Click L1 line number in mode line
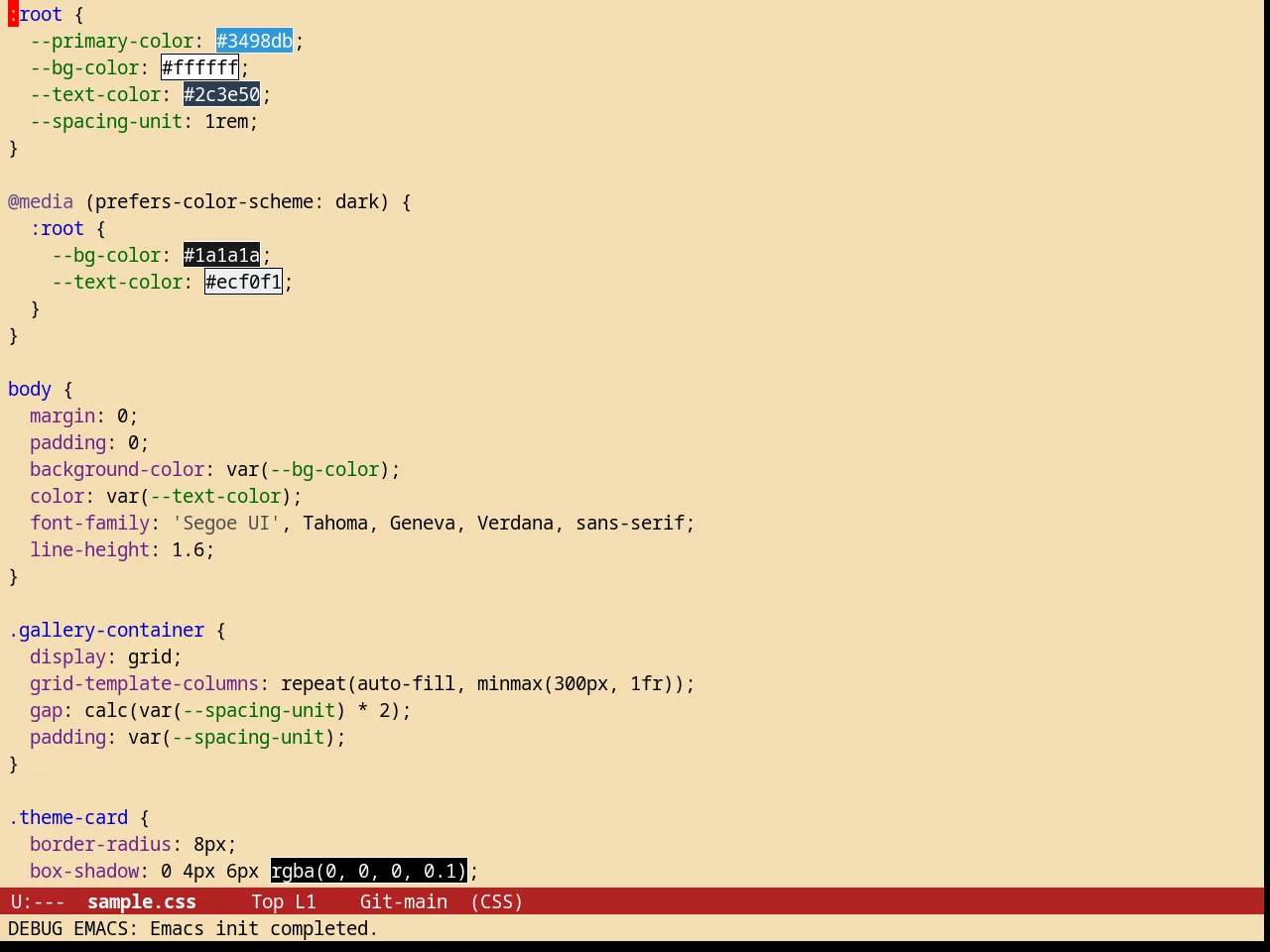The height and width of the screenshot is (952, 1270). click(x=306, y=901)
